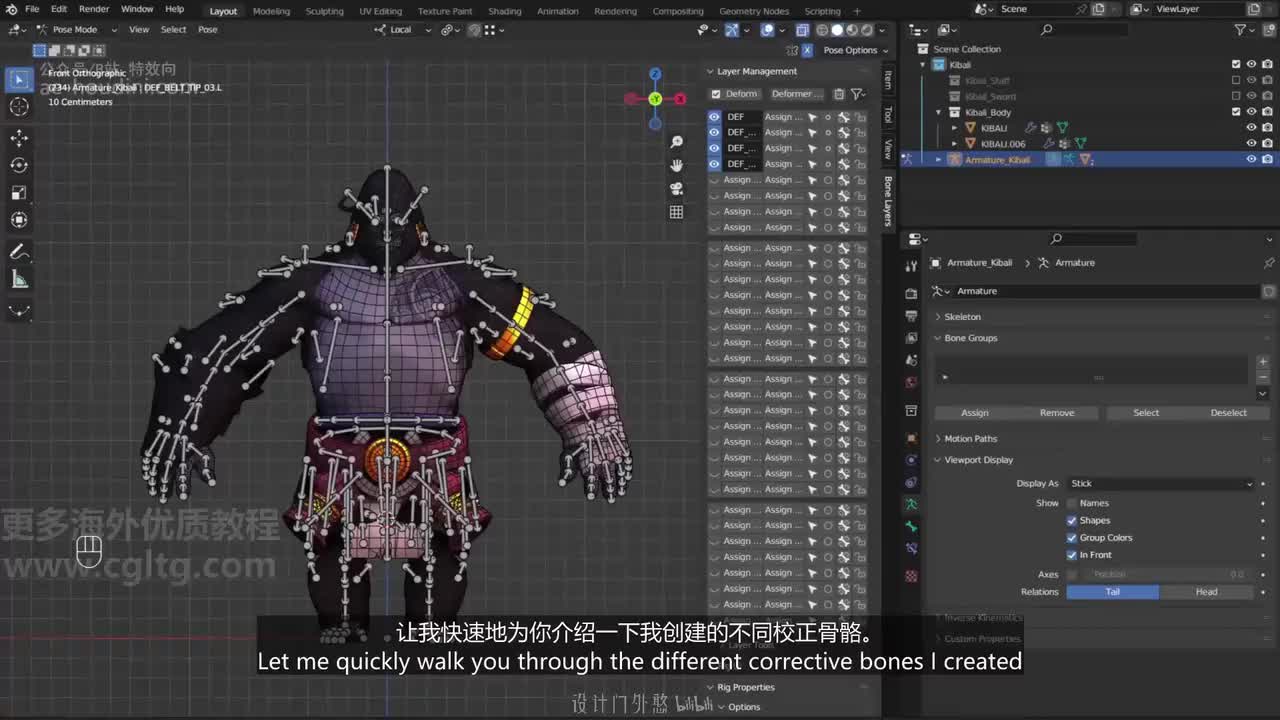This screenshot has height=720, width=1280.
Task: Click the Assign button under Bone Groups
Action: [975, 413]
